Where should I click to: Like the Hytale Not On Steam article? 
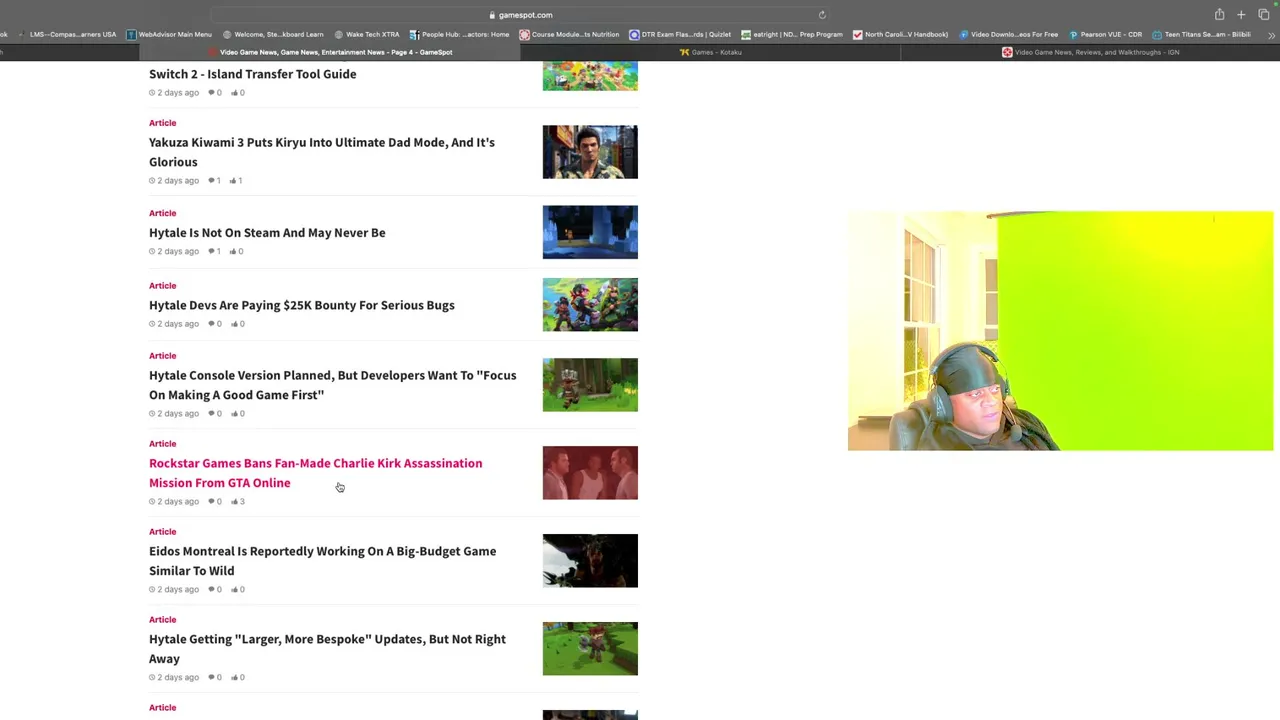pos(237,252)
